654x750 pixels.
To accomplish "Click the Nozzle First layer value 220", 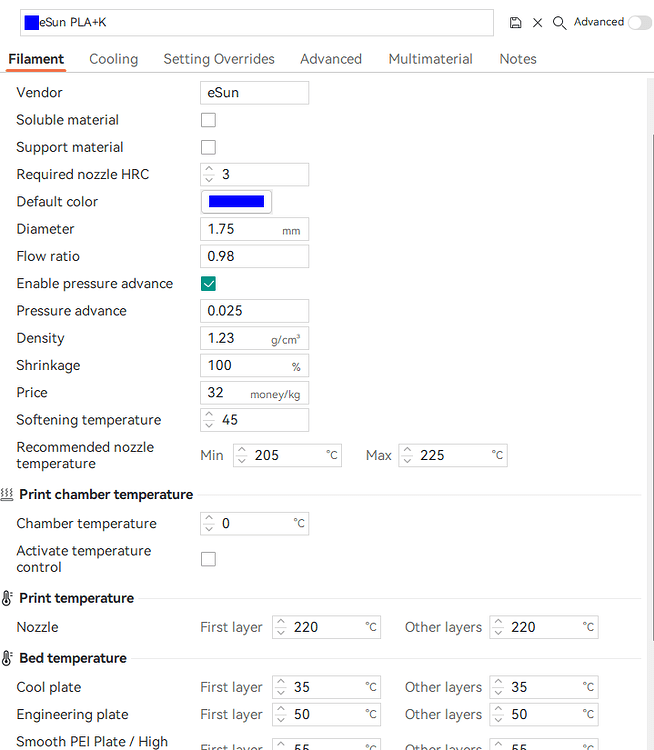I will click(x=306, y=628).
